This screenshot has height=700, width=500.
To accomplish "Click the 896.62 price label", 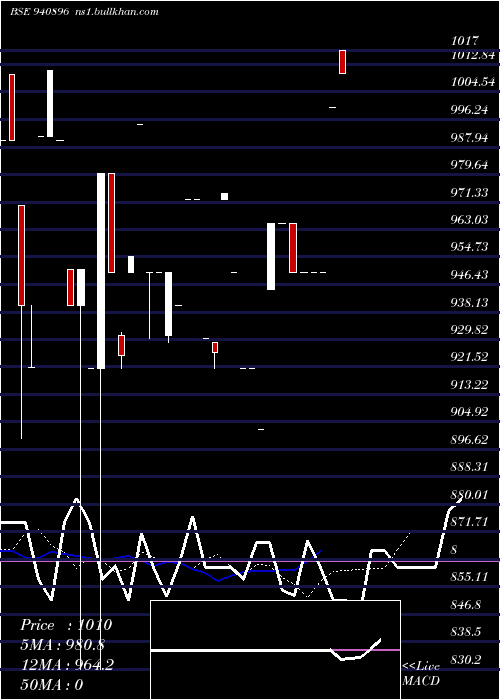I will click(x=469, y=440).
